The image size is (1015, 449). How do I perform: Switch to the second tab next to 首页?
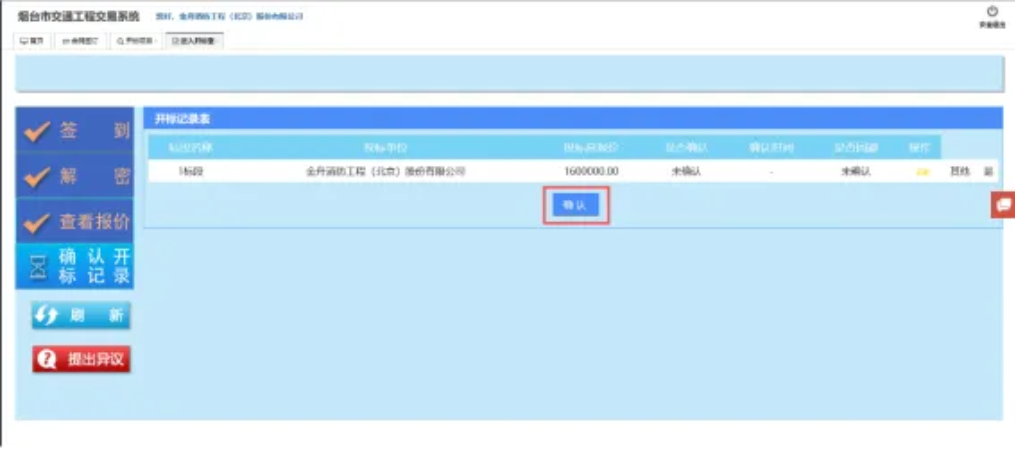[x=80, y=41]
